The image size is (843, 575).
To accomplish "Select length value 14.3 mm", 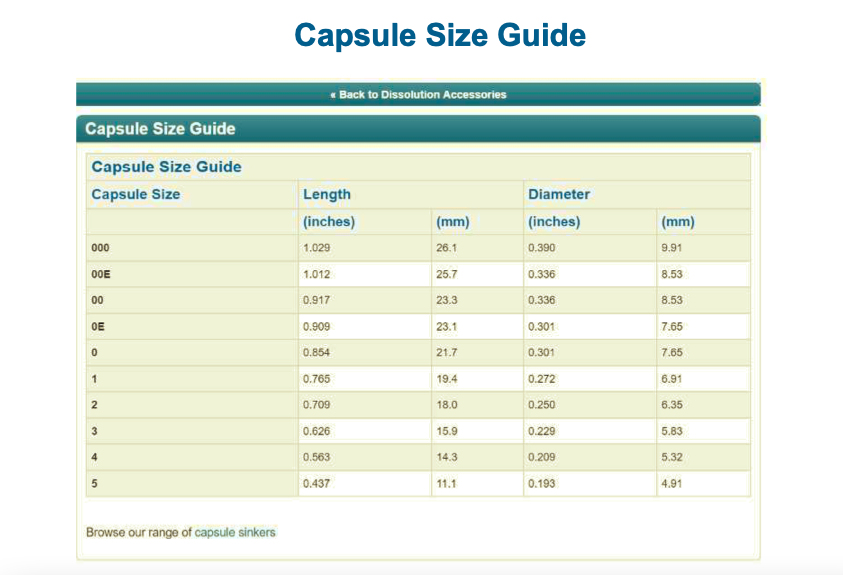I will [x=446, y=457].
